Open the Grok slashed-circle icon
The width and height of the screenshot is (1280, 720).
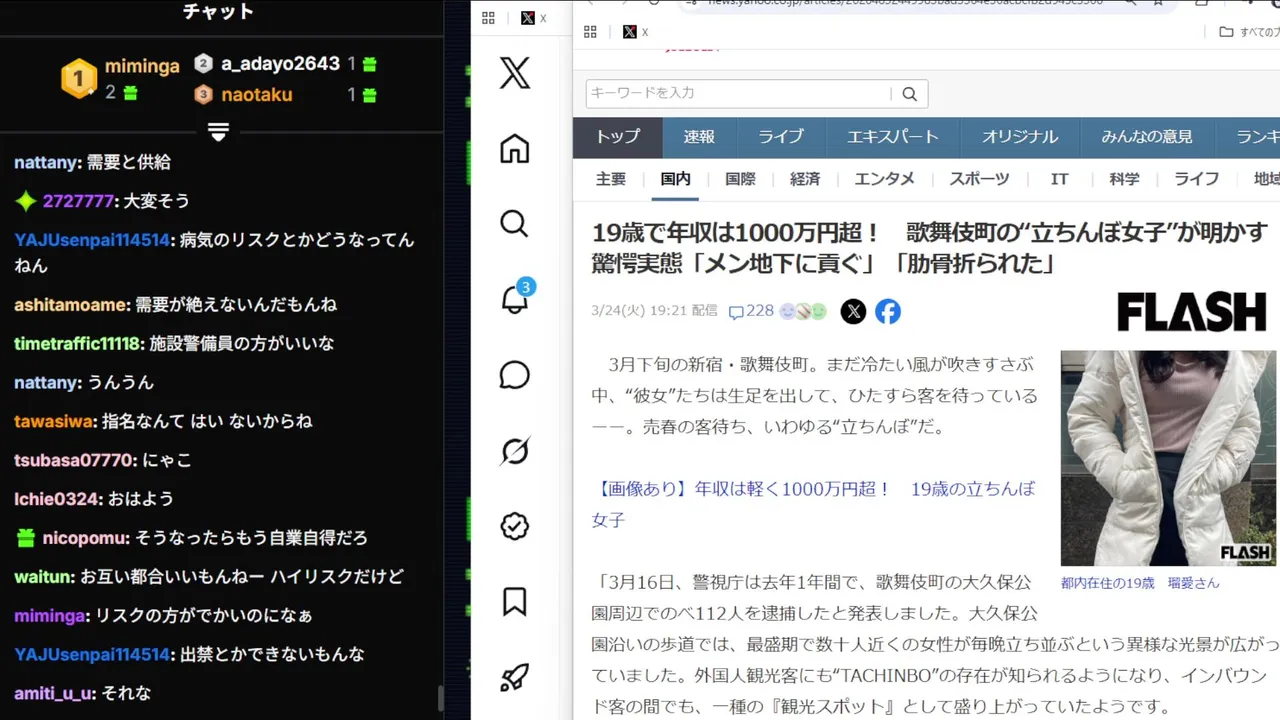(x=514, y=451)
